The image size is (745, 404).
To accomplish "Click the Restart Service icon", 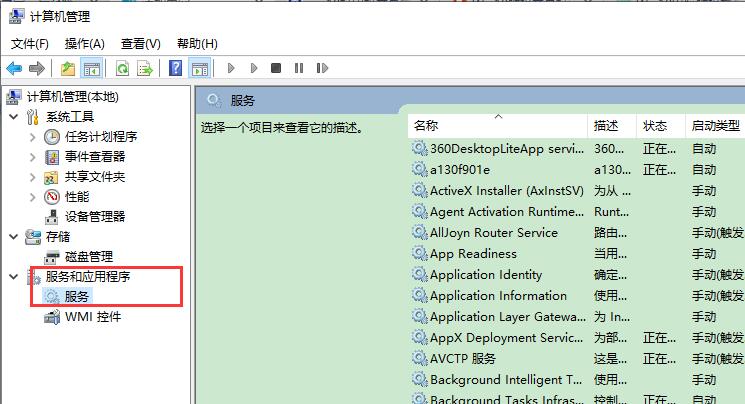I will 322,68.
